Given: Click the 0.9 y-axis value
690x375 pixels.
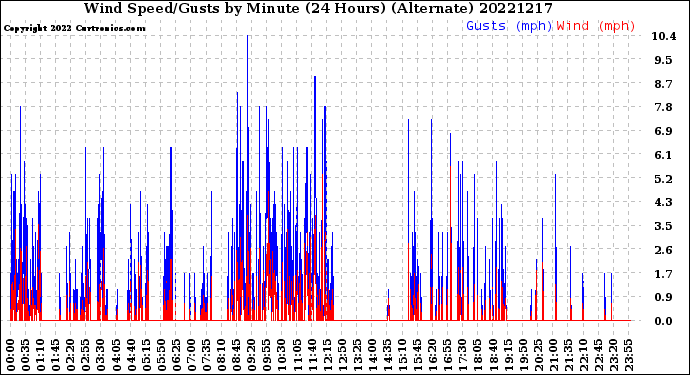Looking at the screenshot, I should coord(664,298).
